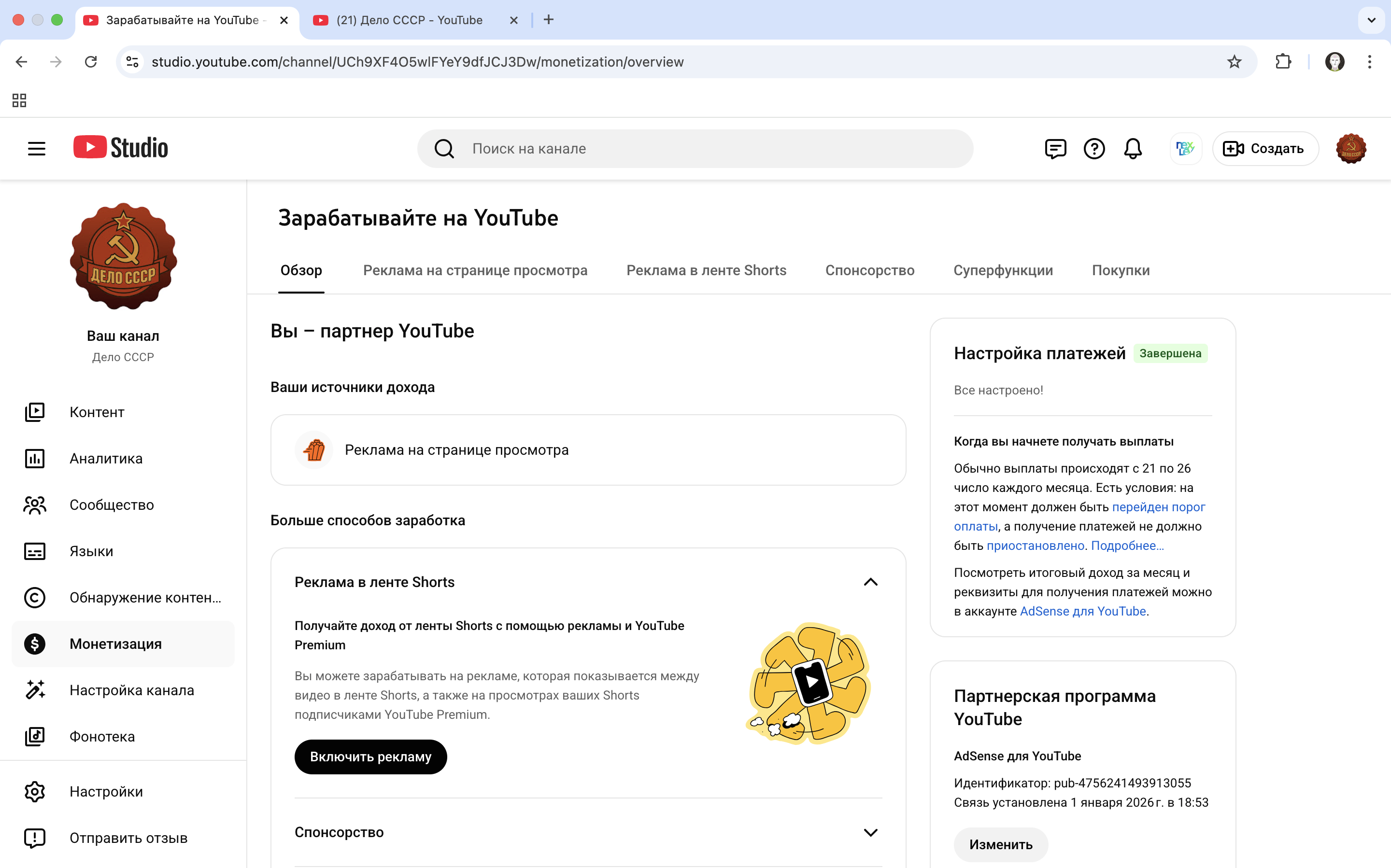Click the notifications bell icon

coord(1133,149)
